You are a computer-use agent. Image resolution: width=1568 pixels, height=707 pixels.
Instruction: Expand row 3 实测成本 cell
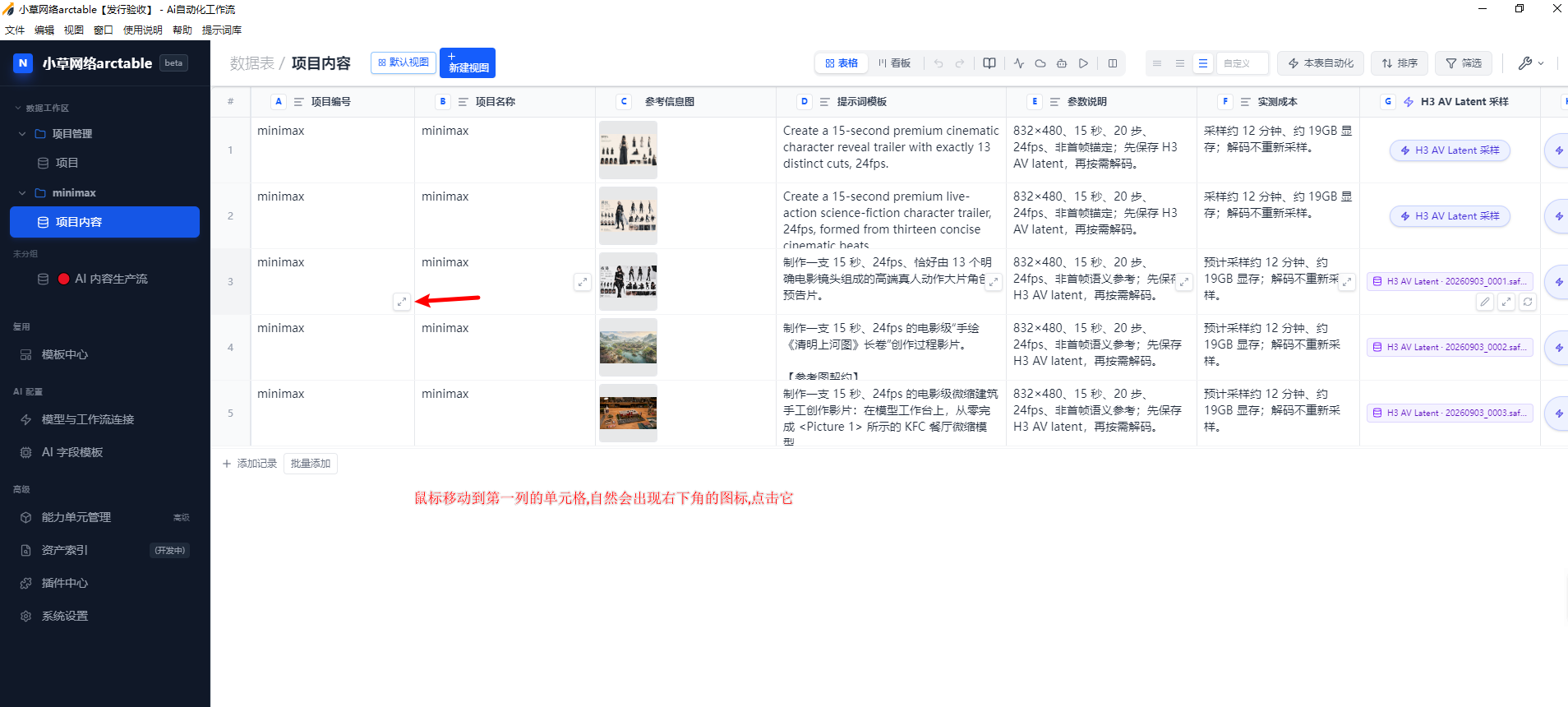point(1347,282)
